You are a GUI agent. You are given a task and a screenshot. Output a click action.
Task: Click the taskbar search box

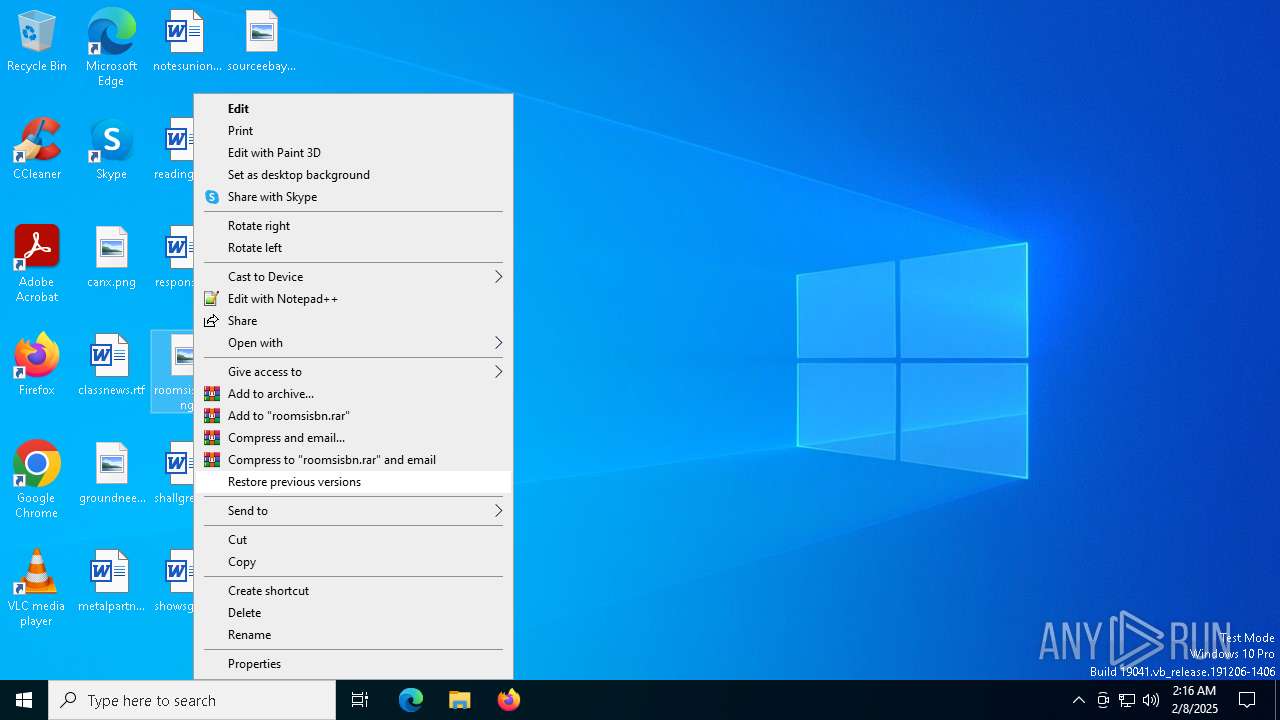pos(192,700)
